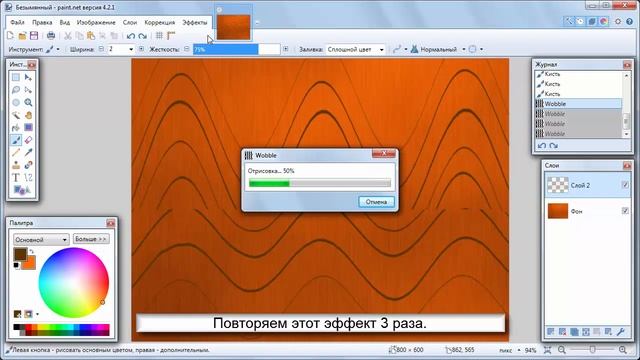Select the Recolor tool
This screenshot has height=360, width=640.
28,165
